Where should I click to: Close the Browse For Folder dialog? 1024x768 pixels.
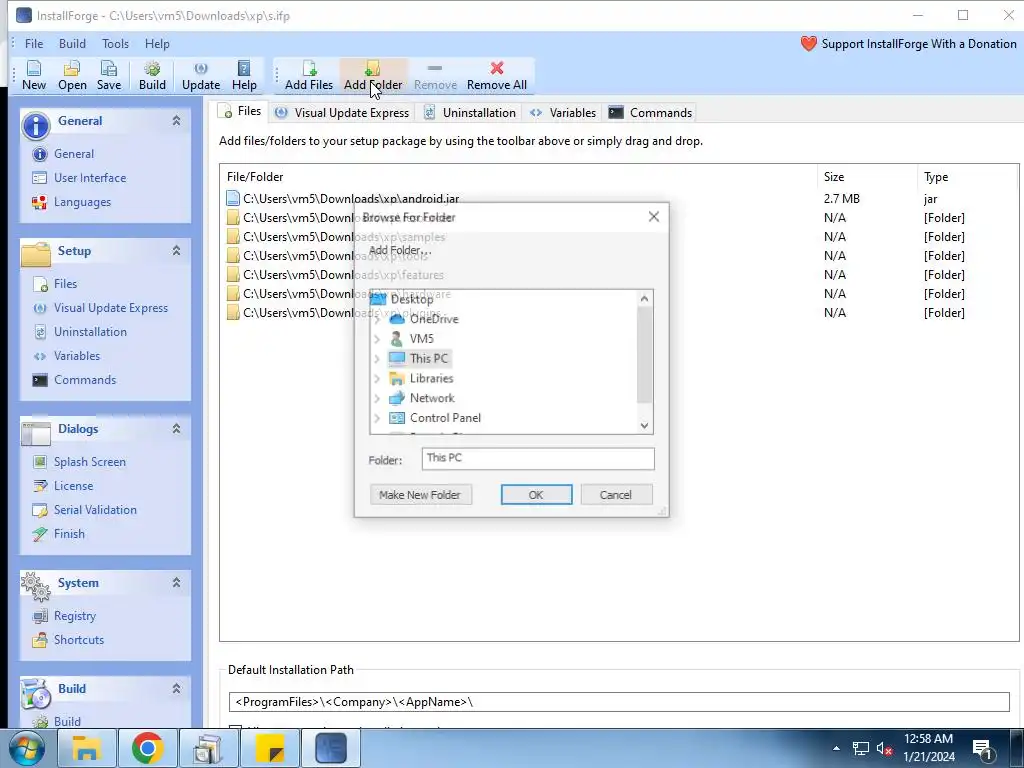point(654,217)
